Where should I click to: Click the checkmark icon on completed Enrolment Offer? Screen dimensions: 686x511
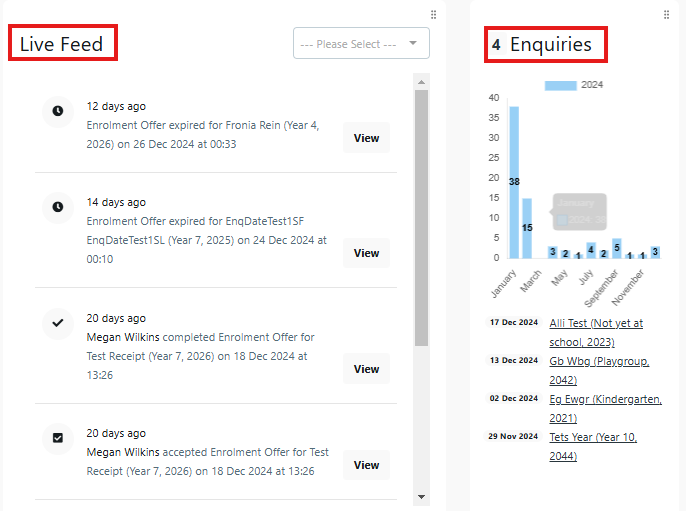58,322
